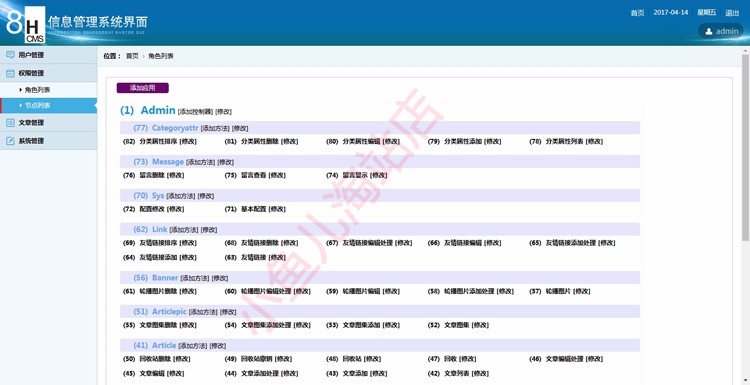Click 修改 for 分类属性删除 (81)

(x=289, y=142)
